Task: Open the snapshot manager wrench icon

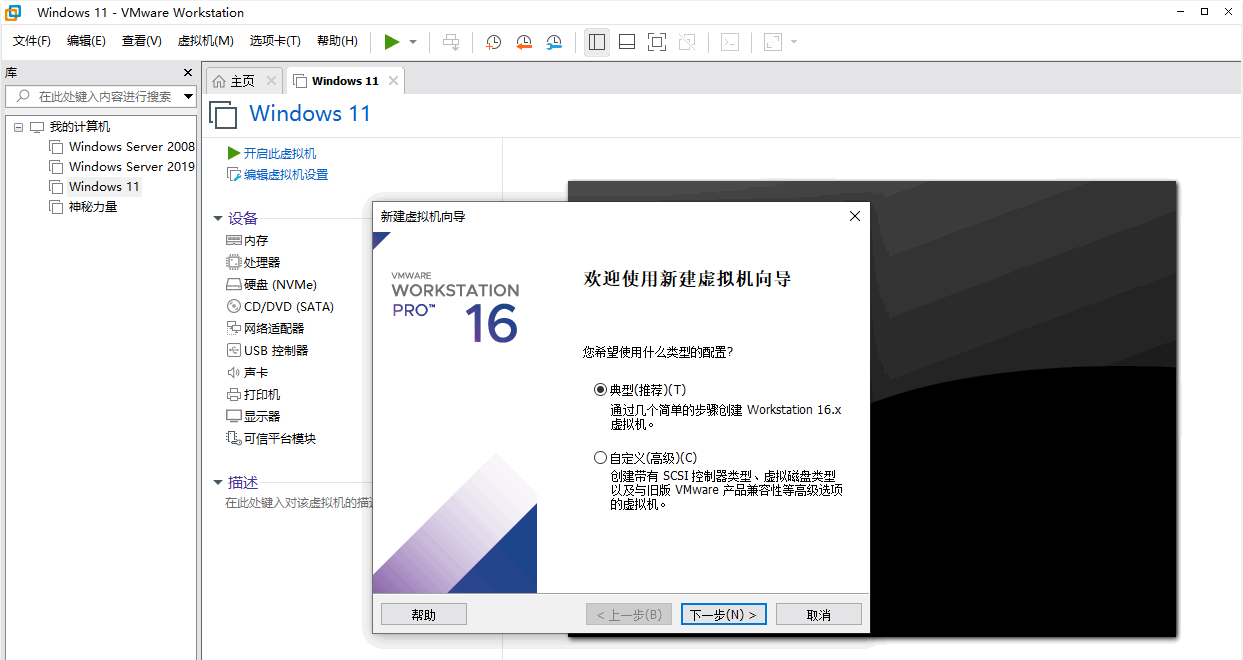Action: pyautogui.click(x=554, y=42)
